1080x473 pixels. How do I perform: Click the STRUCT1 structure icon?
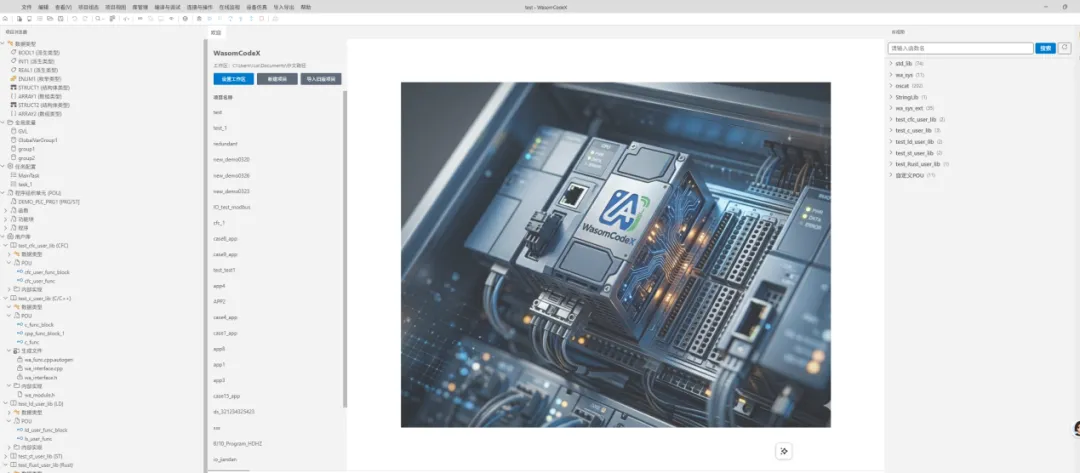tap(14, 87)
